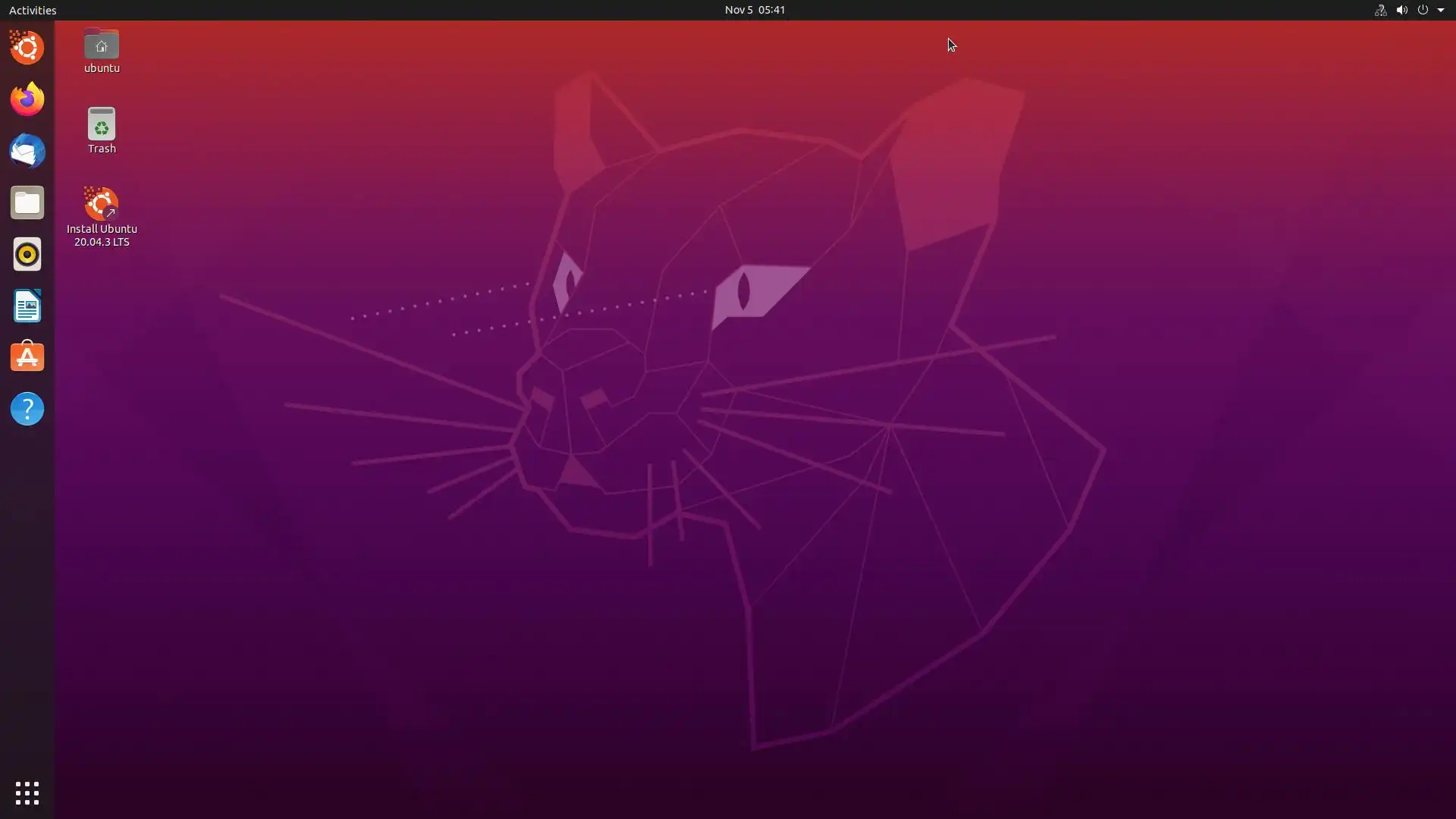Open Ubuntu Software store

coord(27,357)
